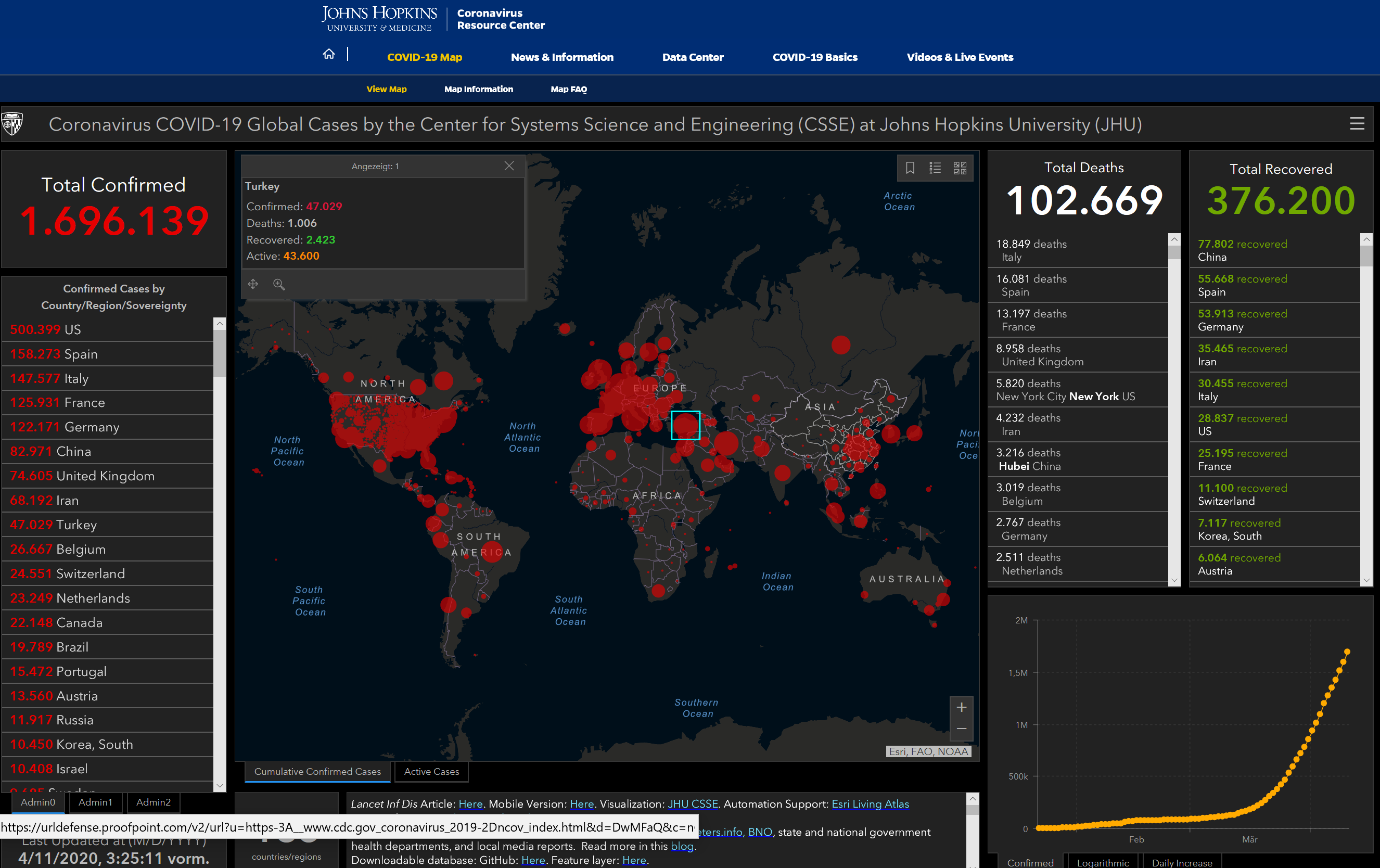Open the hamburger menu in the dashboard header
The image size is (1380, 868).
pyautogui.click(x=1357, y=124)
